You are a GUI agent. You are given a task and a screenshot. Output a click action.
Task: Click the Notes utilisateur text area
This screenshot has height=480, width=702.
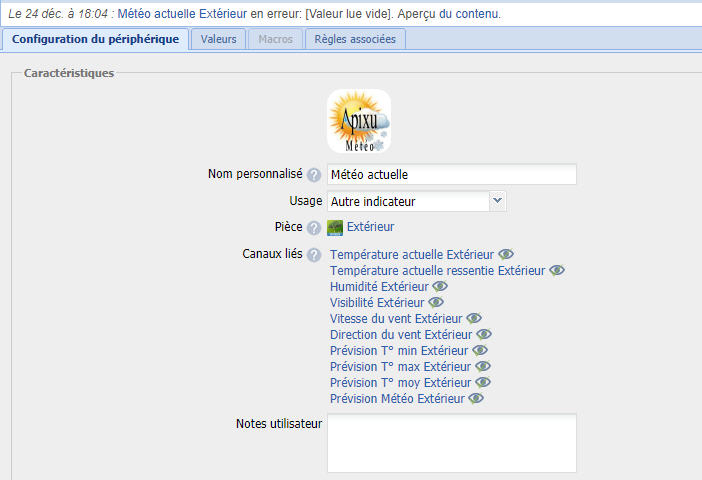pyautogui.click(x=452, y=443)
